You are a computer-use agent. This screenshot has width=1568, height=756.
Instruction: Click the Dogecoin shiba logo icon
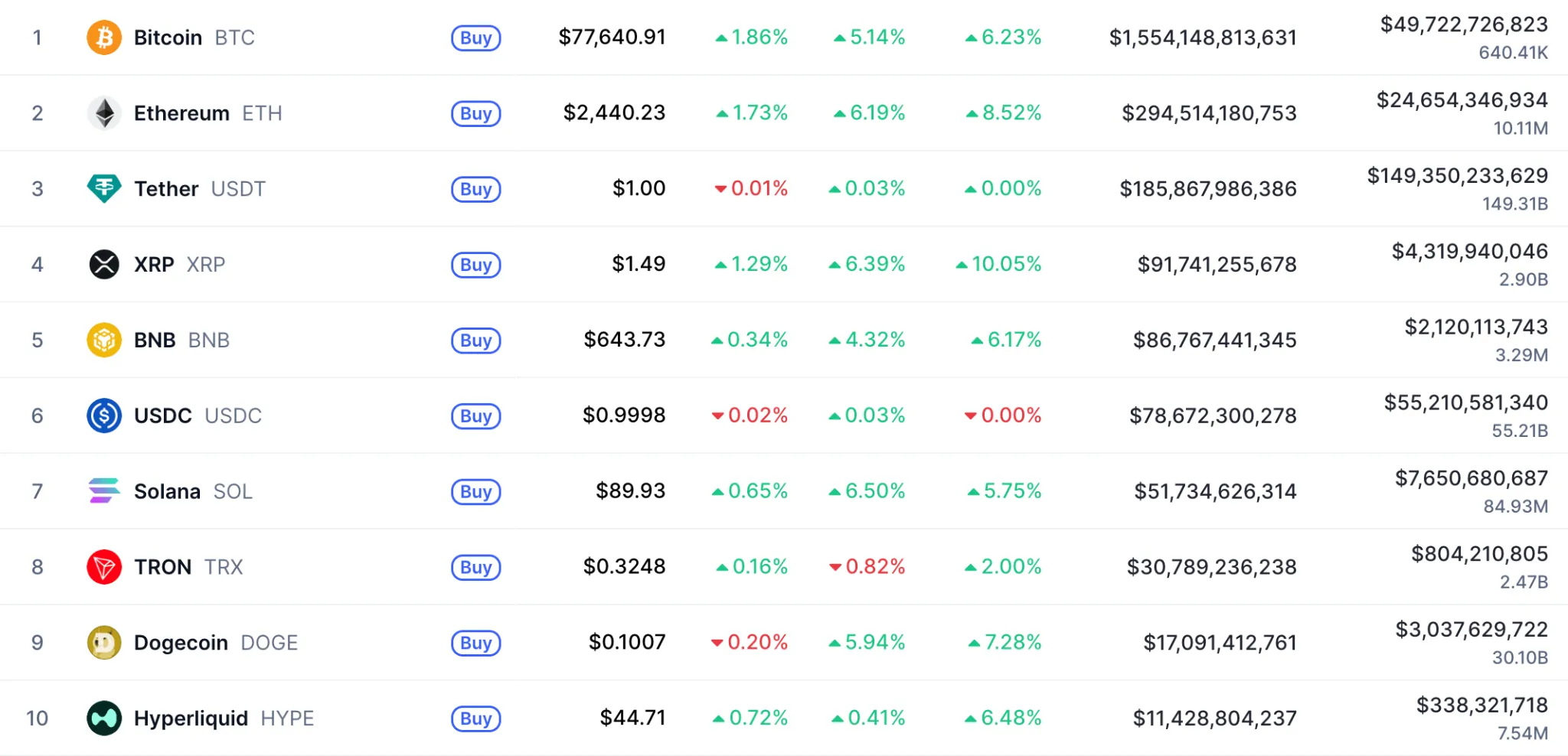tap(104, 643)
